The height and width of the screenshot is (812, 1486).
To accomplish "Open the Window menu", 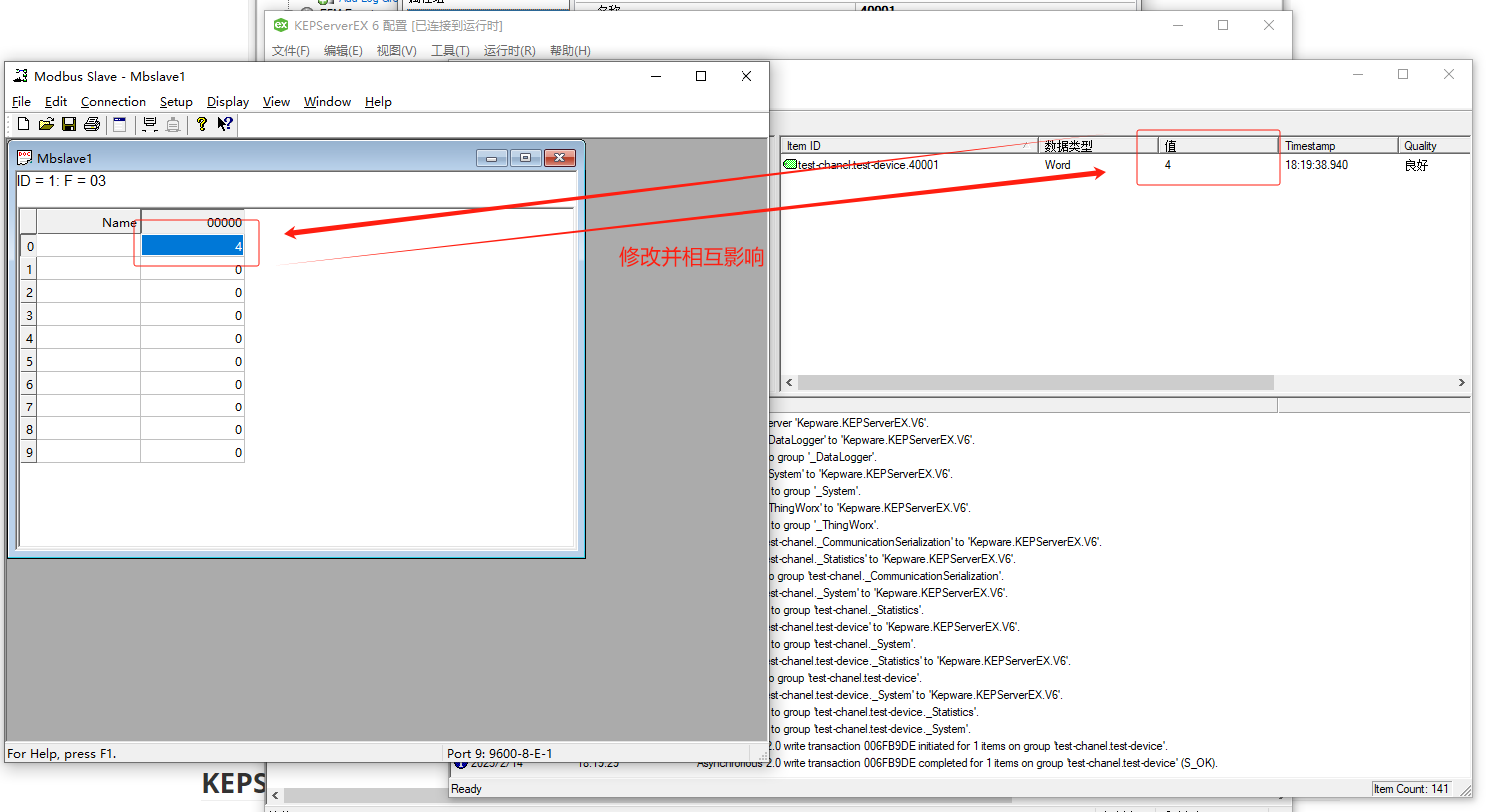I will click(327, 102).
